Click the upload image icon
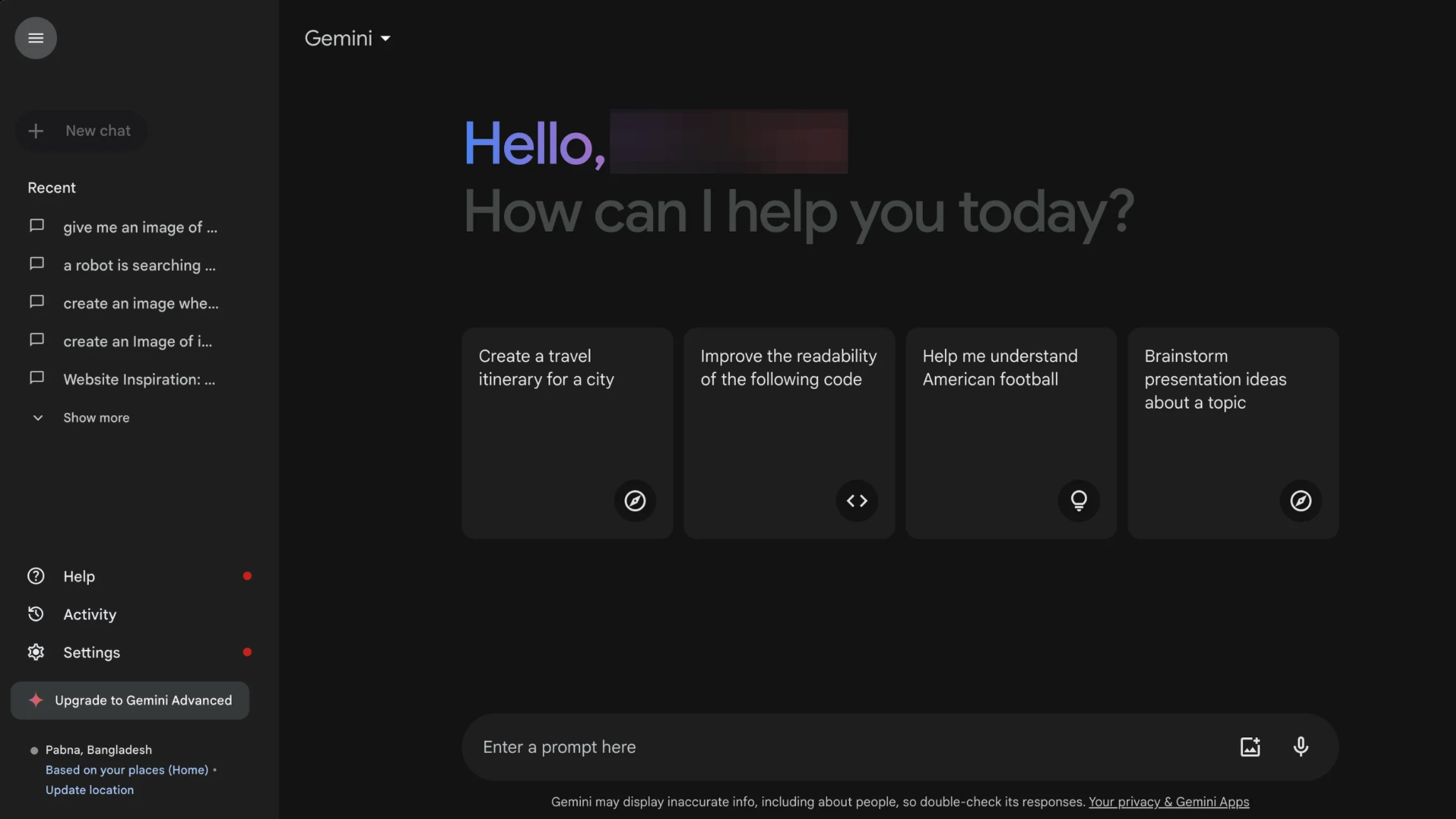Image resolution: width=1456 pixels, height=819 pixels. (1250, 746)
